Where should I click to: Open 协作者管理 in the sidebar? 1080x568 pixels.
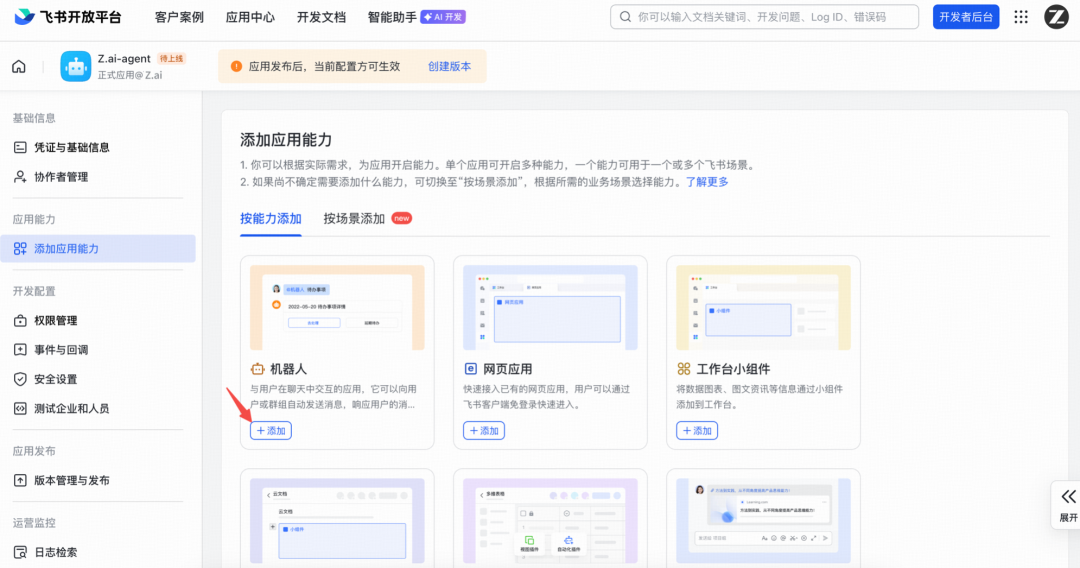60,177
